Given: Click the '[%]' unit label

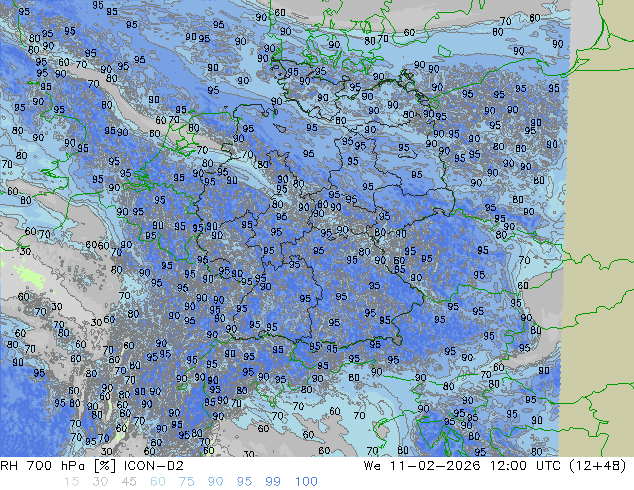Looking at the screenshot, I should point(104,466).
